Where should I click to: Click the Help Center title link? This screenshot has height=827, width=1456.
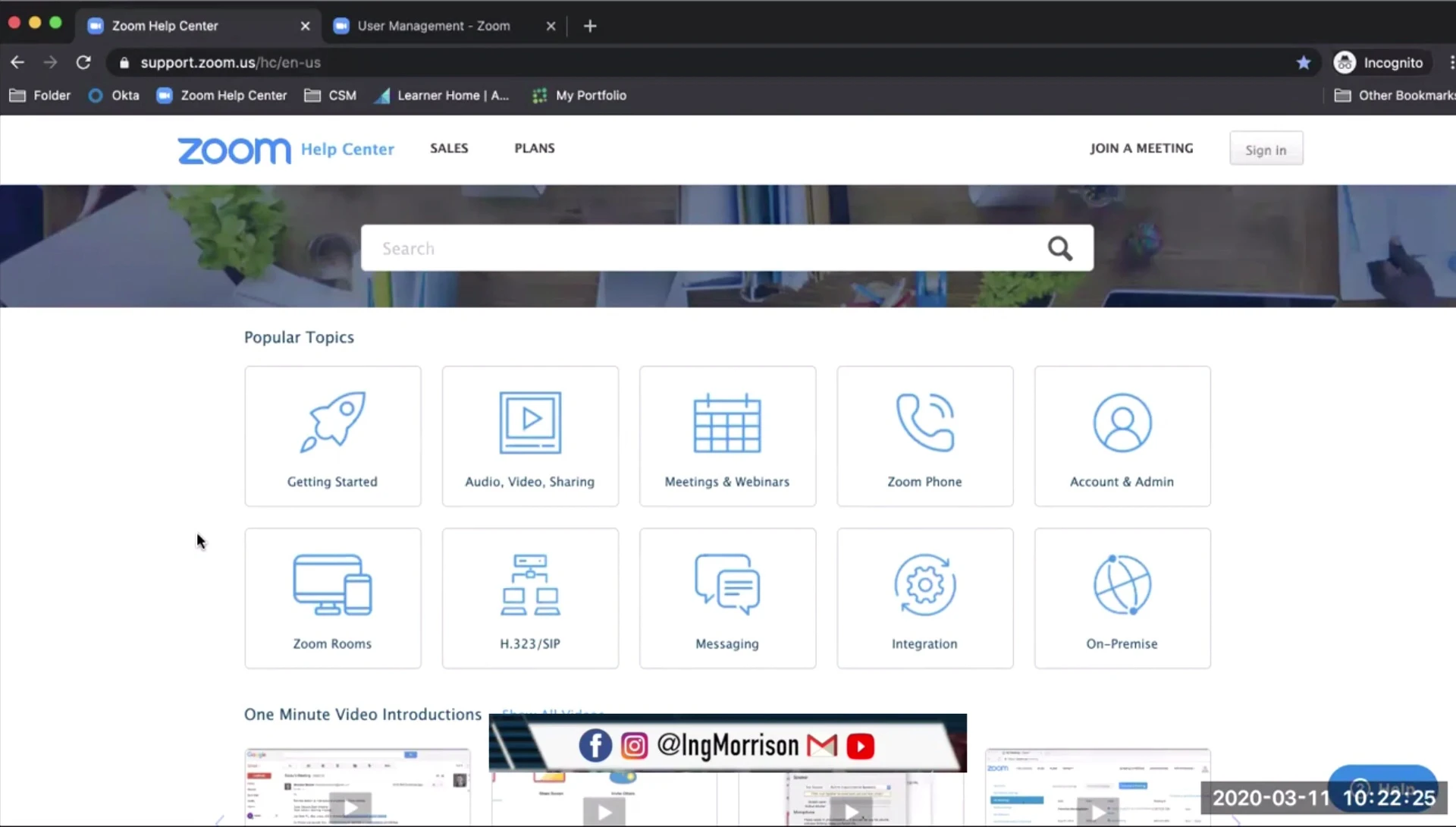click(347, 149)
